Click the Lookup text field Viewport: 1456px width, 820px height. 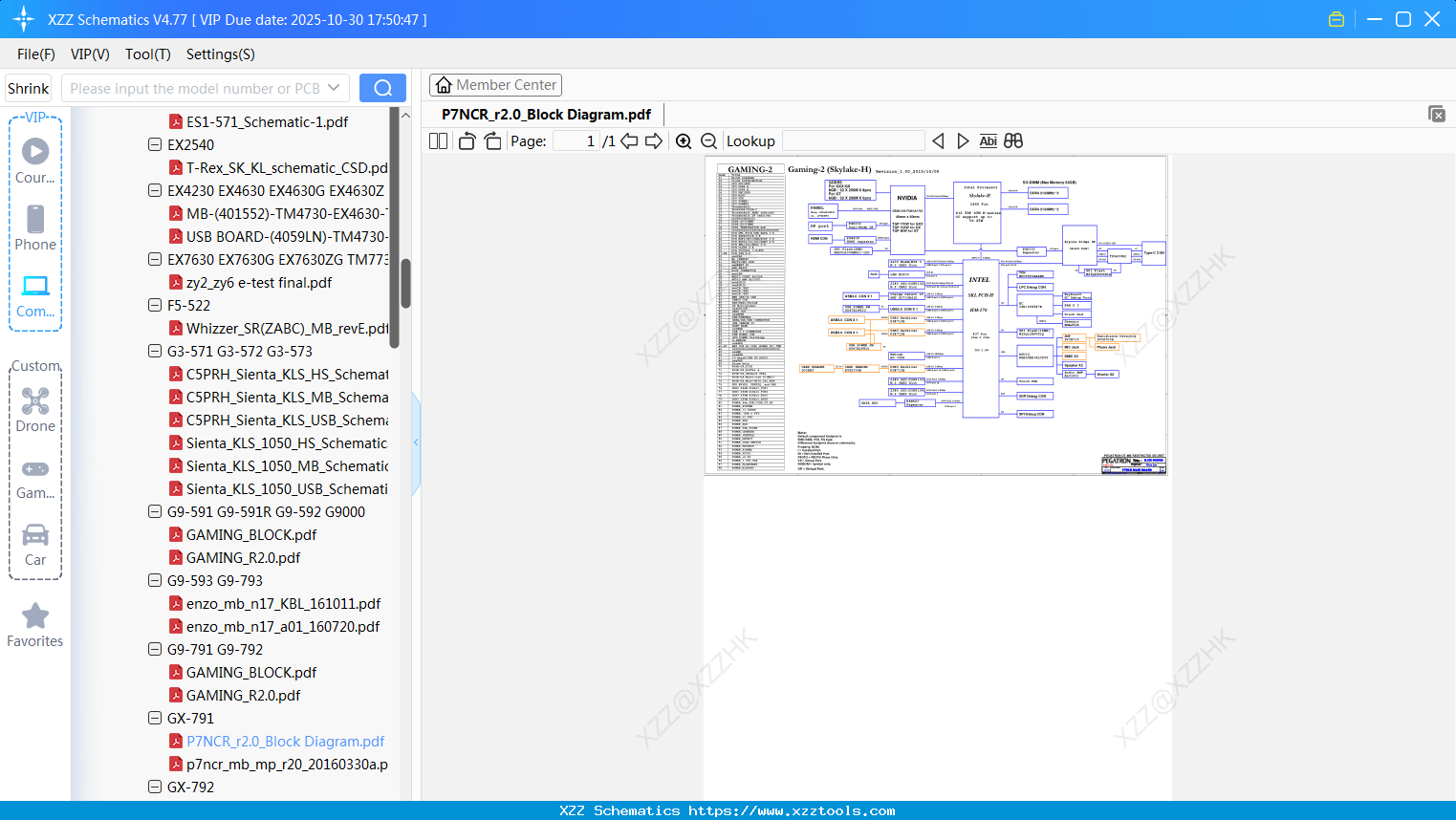(x=853, y=140)
